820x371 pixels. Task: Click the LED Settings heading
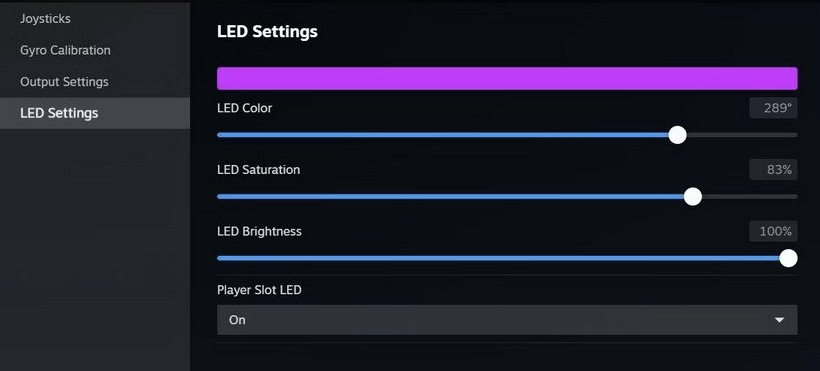267,31
